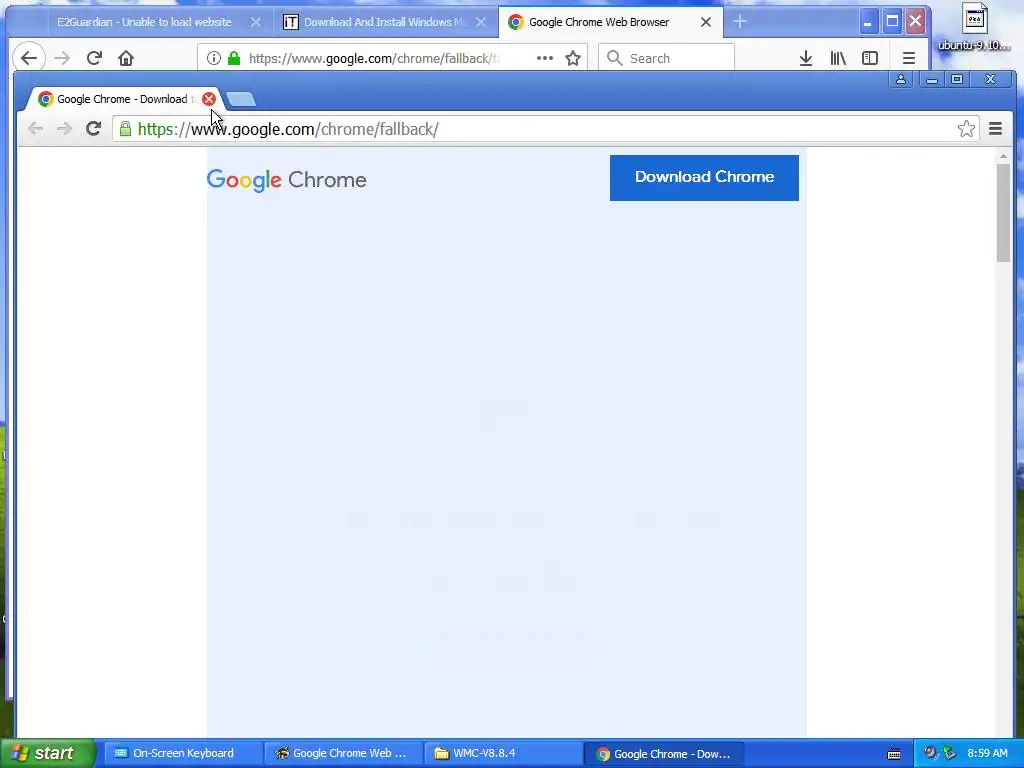
Task: Click Firefox forward arrow button
Action: (x=62, y=58)
